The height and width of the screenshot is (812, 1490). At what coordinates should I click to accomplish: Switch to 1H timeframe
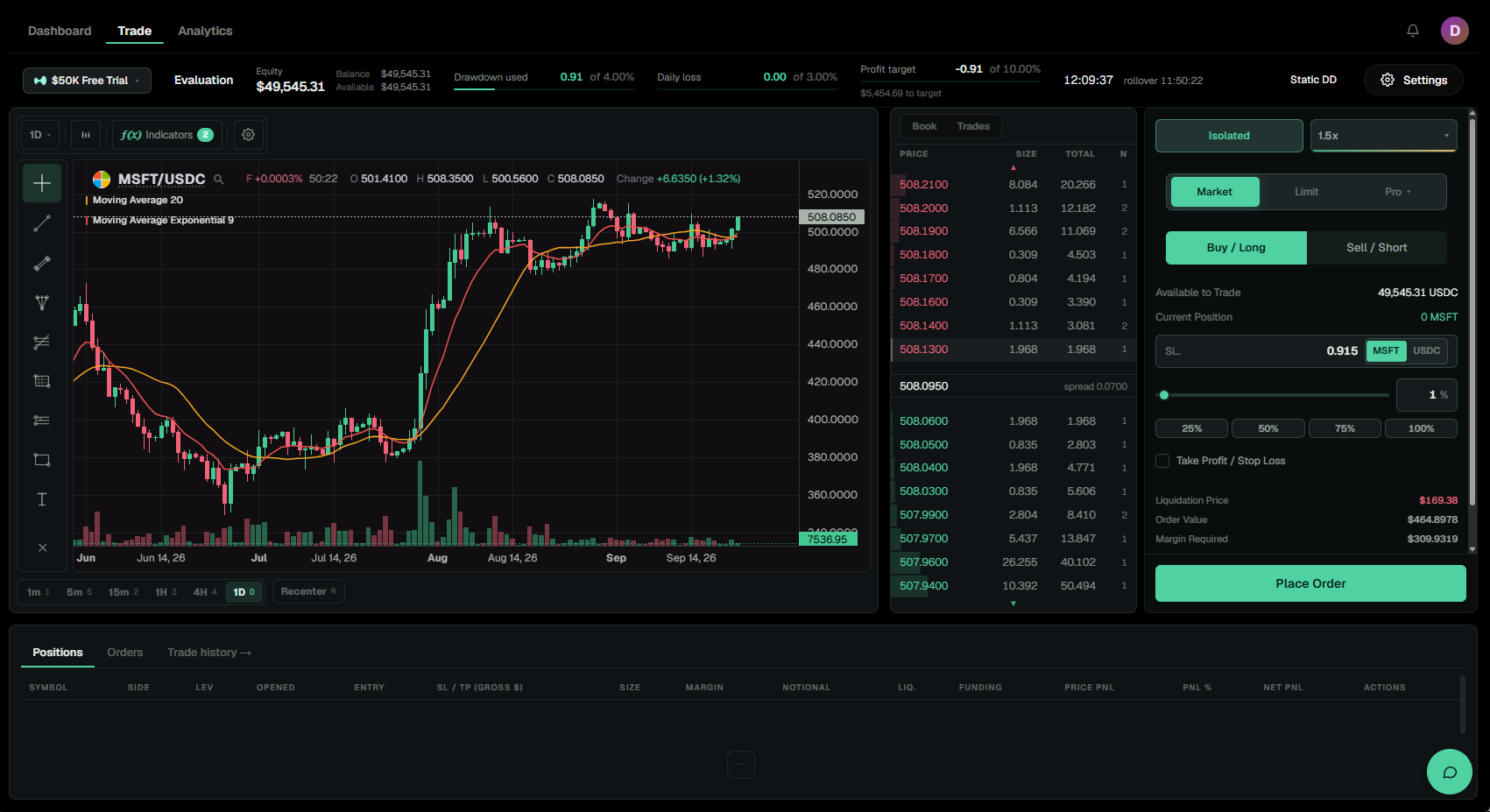(x=166, y=592)
